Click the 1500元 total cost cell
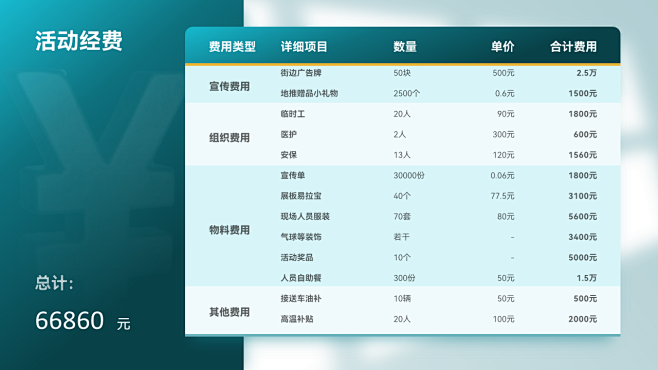 pos(583,94)
